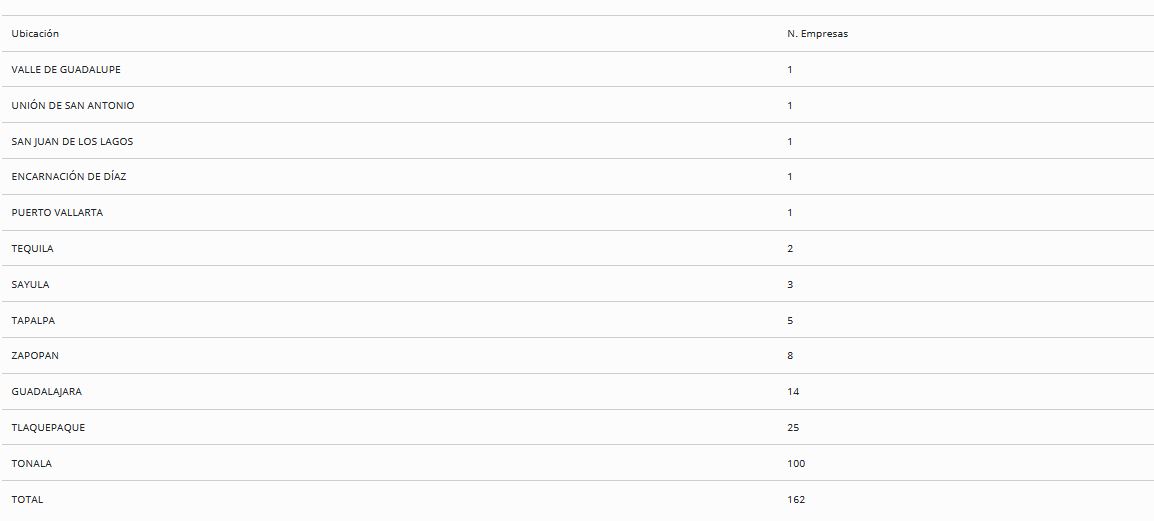Click the TOTAL row label
Screen dimensions: 1154x521
27,499
